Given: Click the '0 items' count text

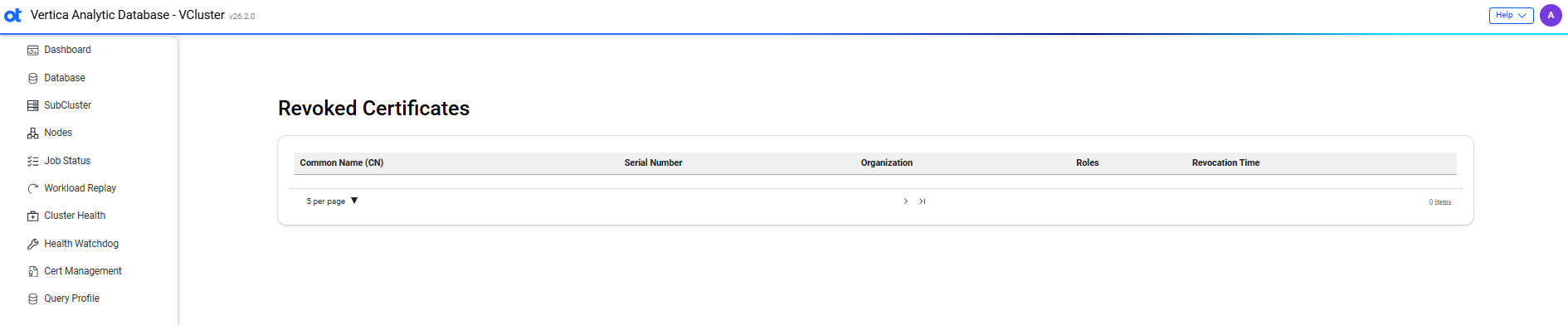Looking at the screenshot, I should [1440, 202].
